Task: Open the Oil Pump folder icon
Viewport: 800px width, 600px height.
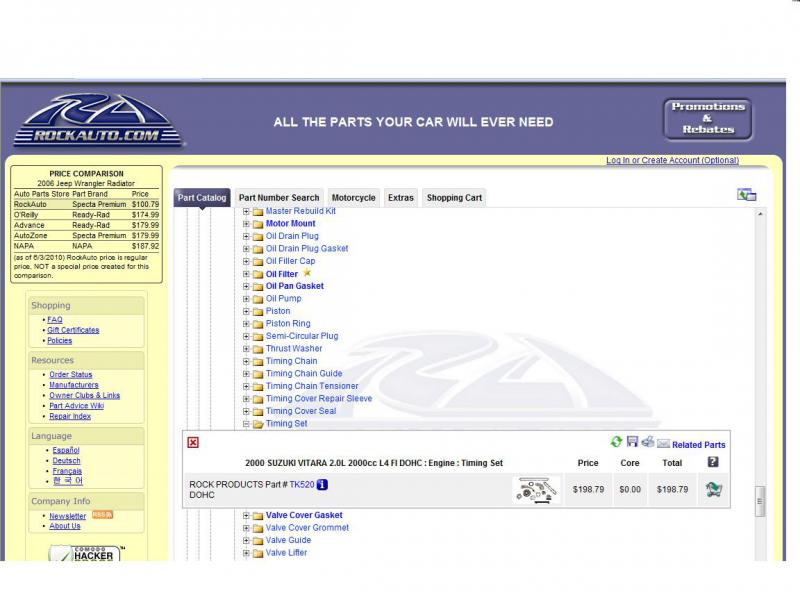Action: point(258,299)
